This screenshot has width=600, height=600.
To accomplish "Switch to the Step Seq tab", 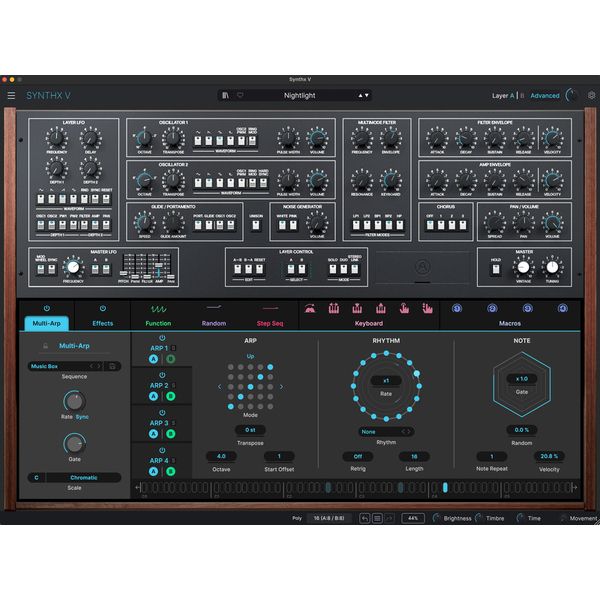I will 270,323.
